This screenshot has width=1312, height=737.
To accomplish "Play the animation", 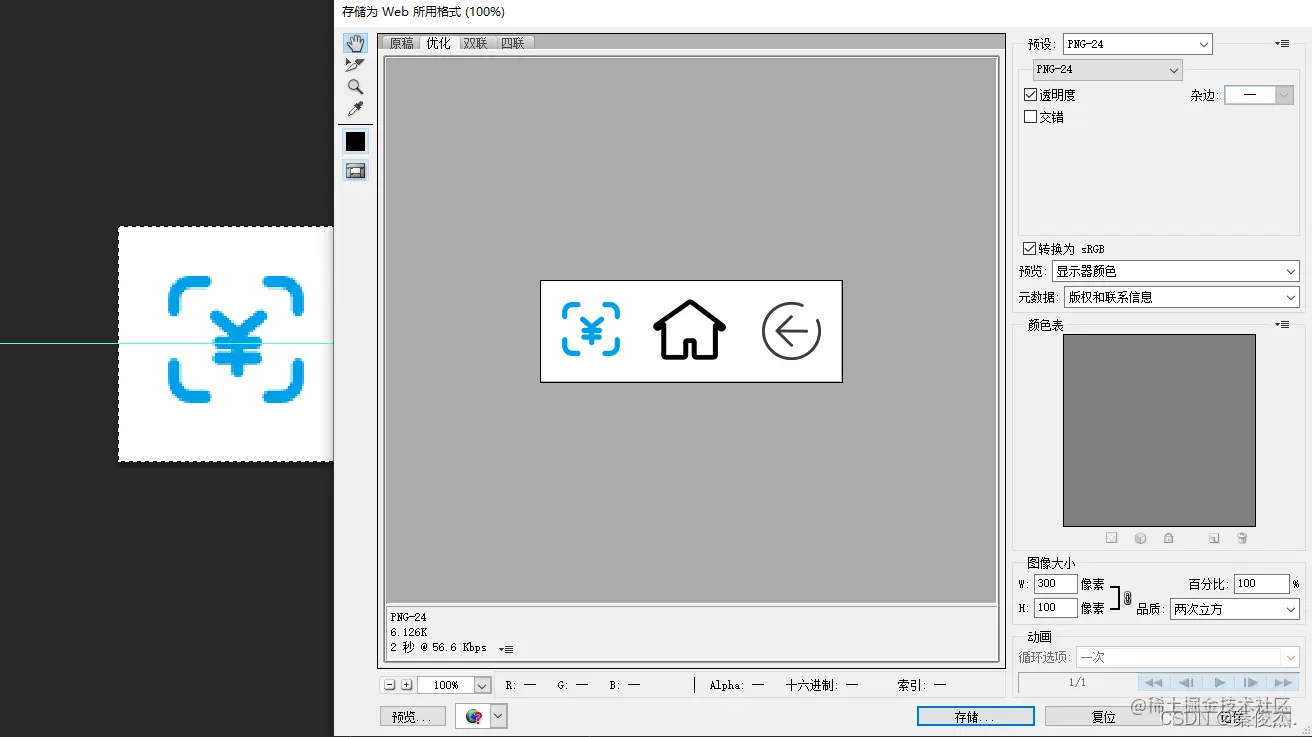I will pyautogui.click(x=1219, y=682).
